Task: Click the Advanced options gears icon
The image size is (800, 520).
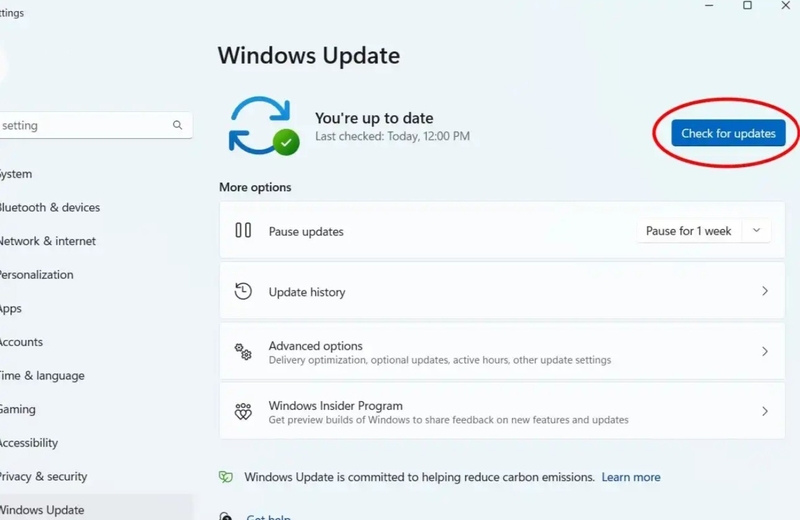Action: click(x=243, y=352)
